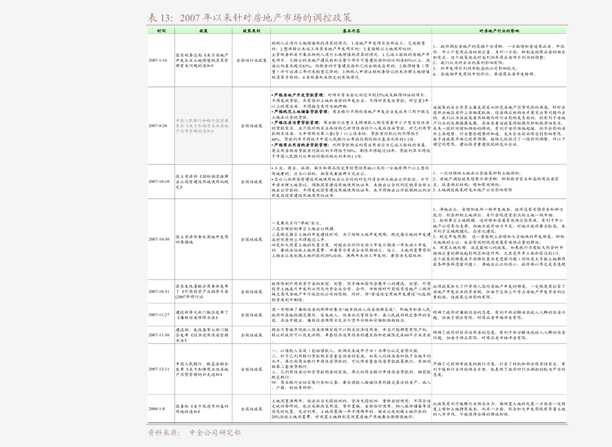Click the 2007-10-30 date cell
Viewport: 612px width, 447px height.
tap(159, 239)
